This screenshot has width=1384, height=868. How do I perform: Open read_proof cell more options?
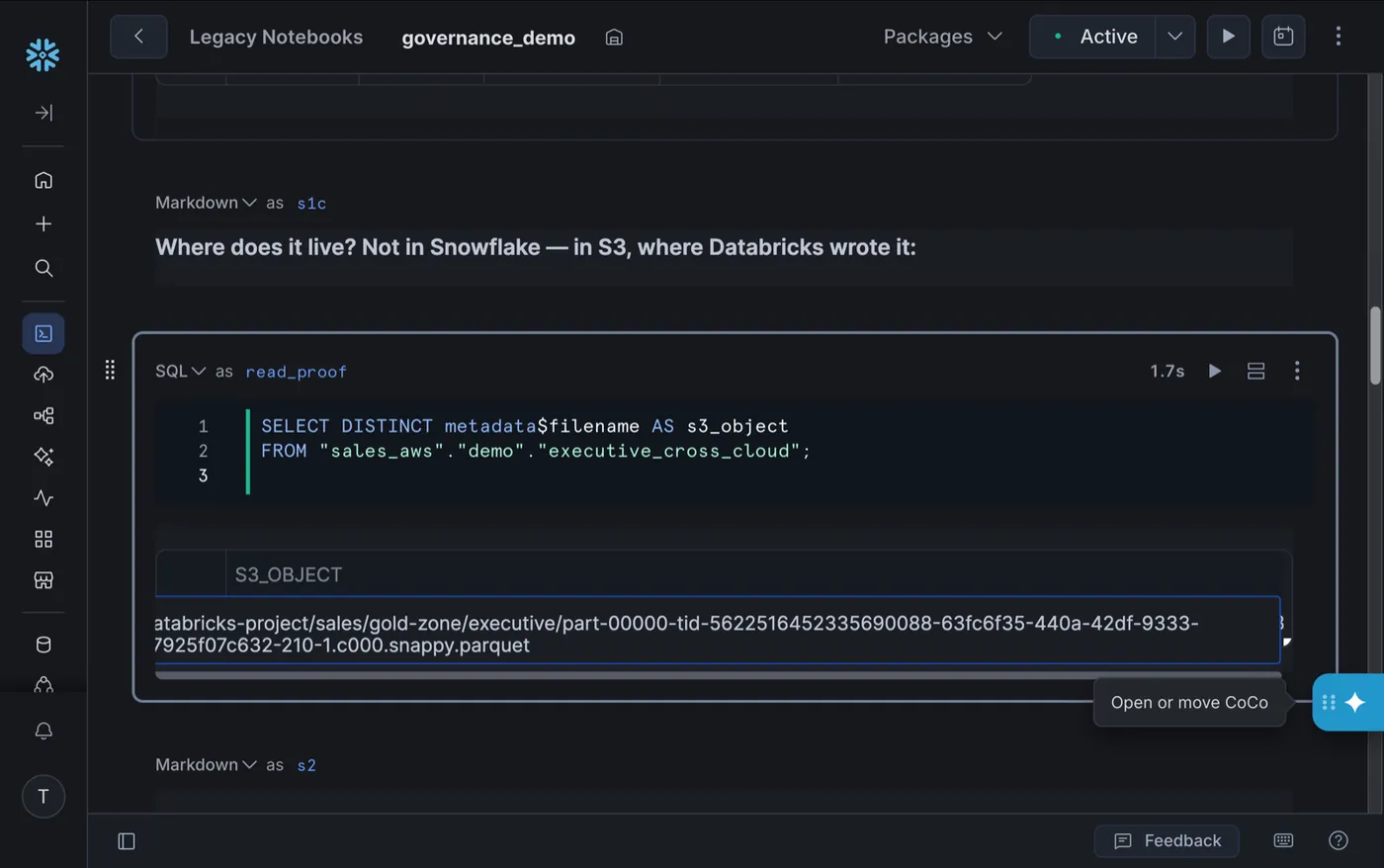pyautogui.click(x=1297, y=371)
